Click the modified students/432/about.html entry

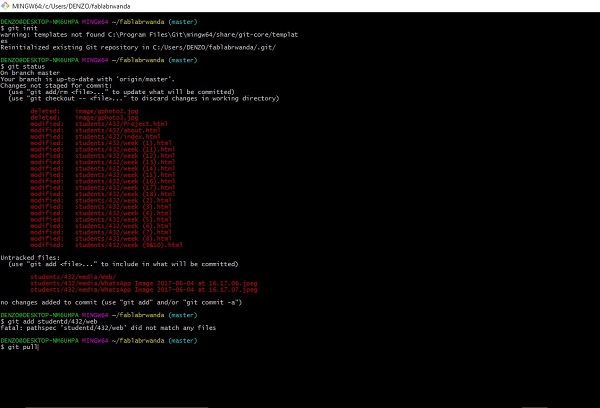click(95, 130)
